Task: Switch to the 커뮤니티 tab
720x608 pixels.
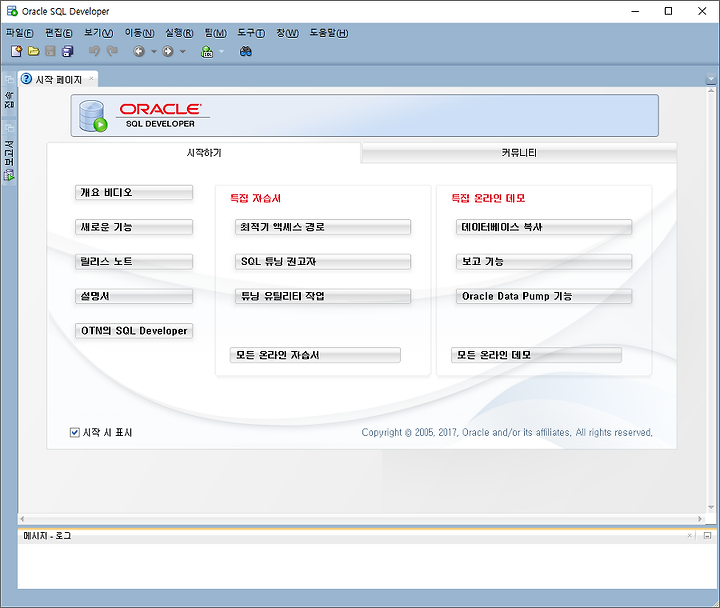Action: 519,153
